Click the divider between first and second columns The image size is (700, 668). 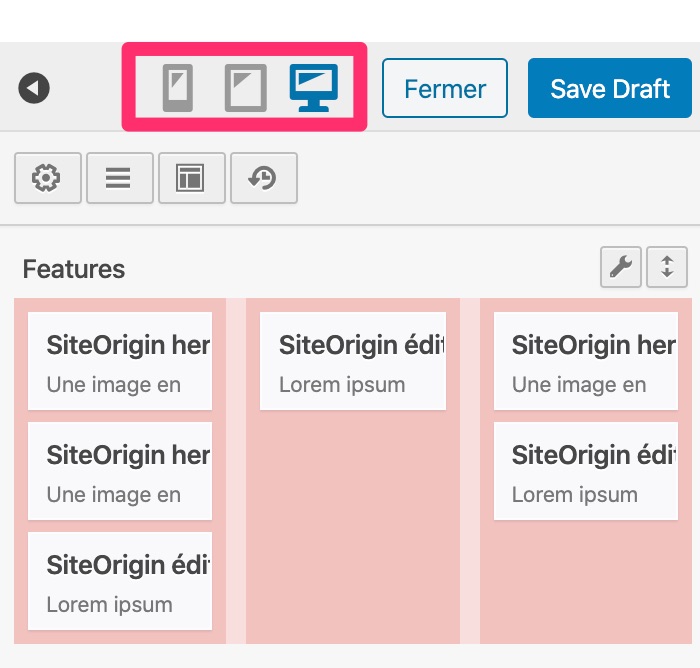tap(236, 470)
